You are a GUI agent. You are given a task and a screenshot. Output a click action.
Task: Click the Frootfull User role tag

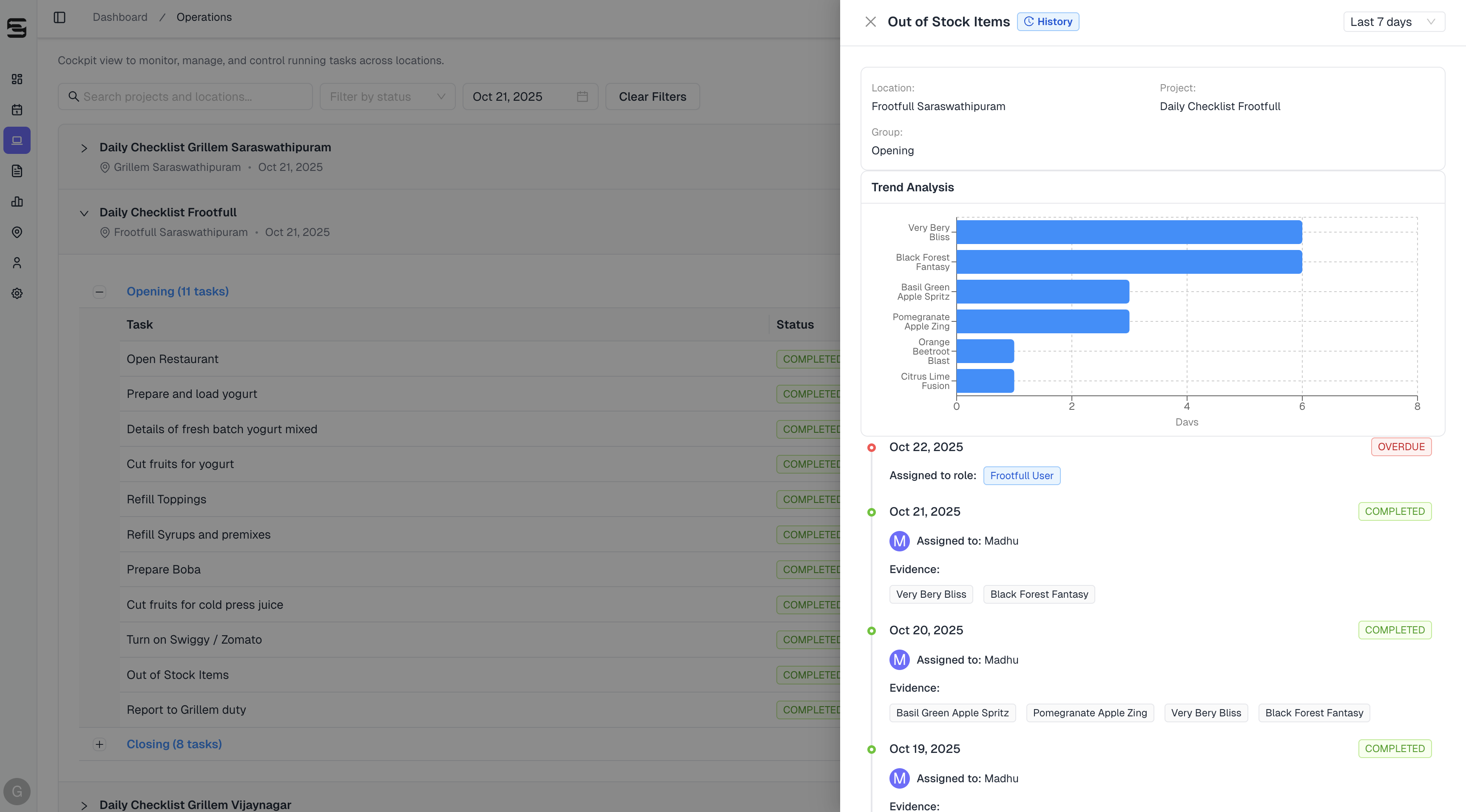coord(1022,476)
